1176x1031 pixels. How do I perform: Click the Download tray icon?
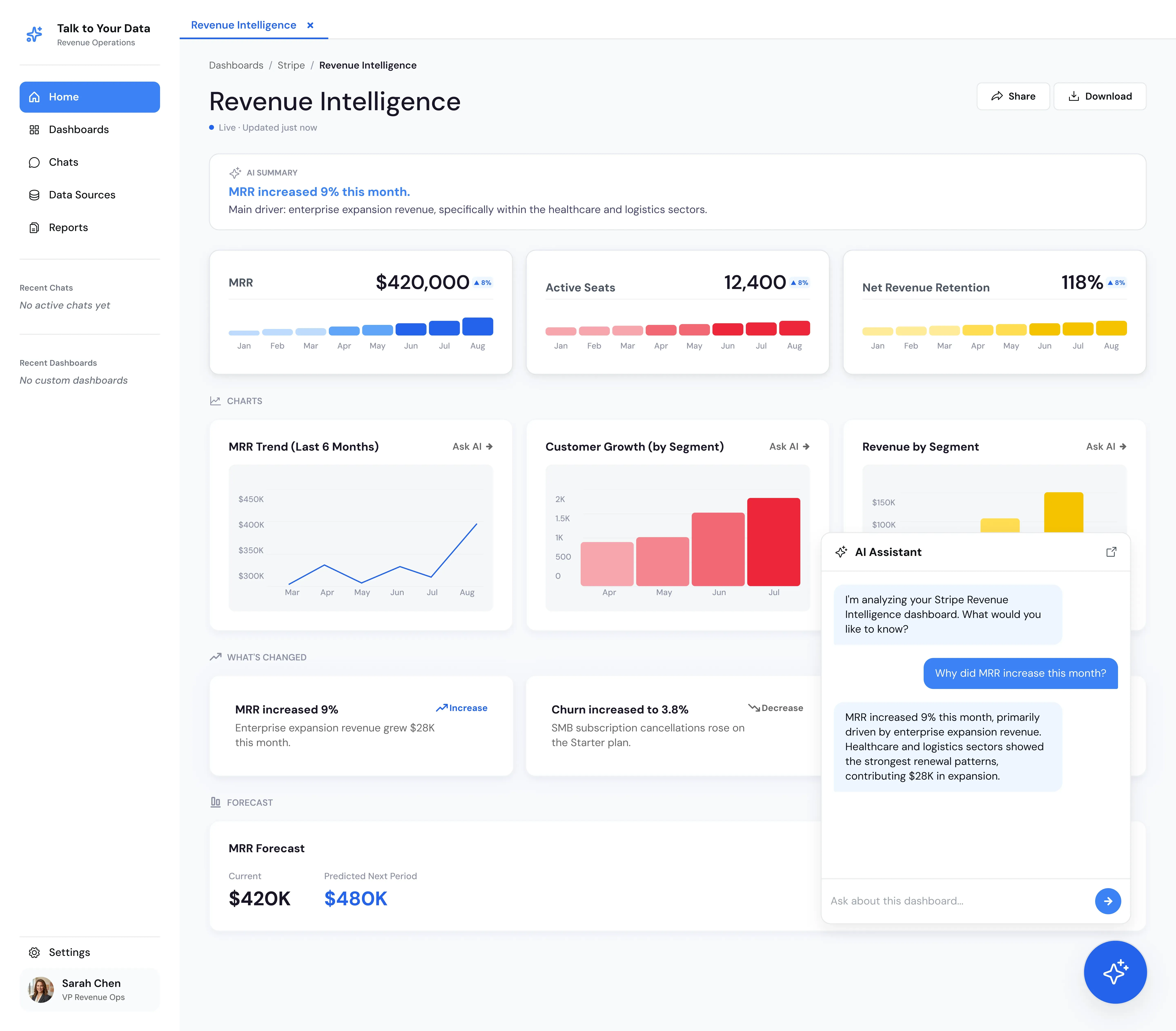[x=1074, y=97]
